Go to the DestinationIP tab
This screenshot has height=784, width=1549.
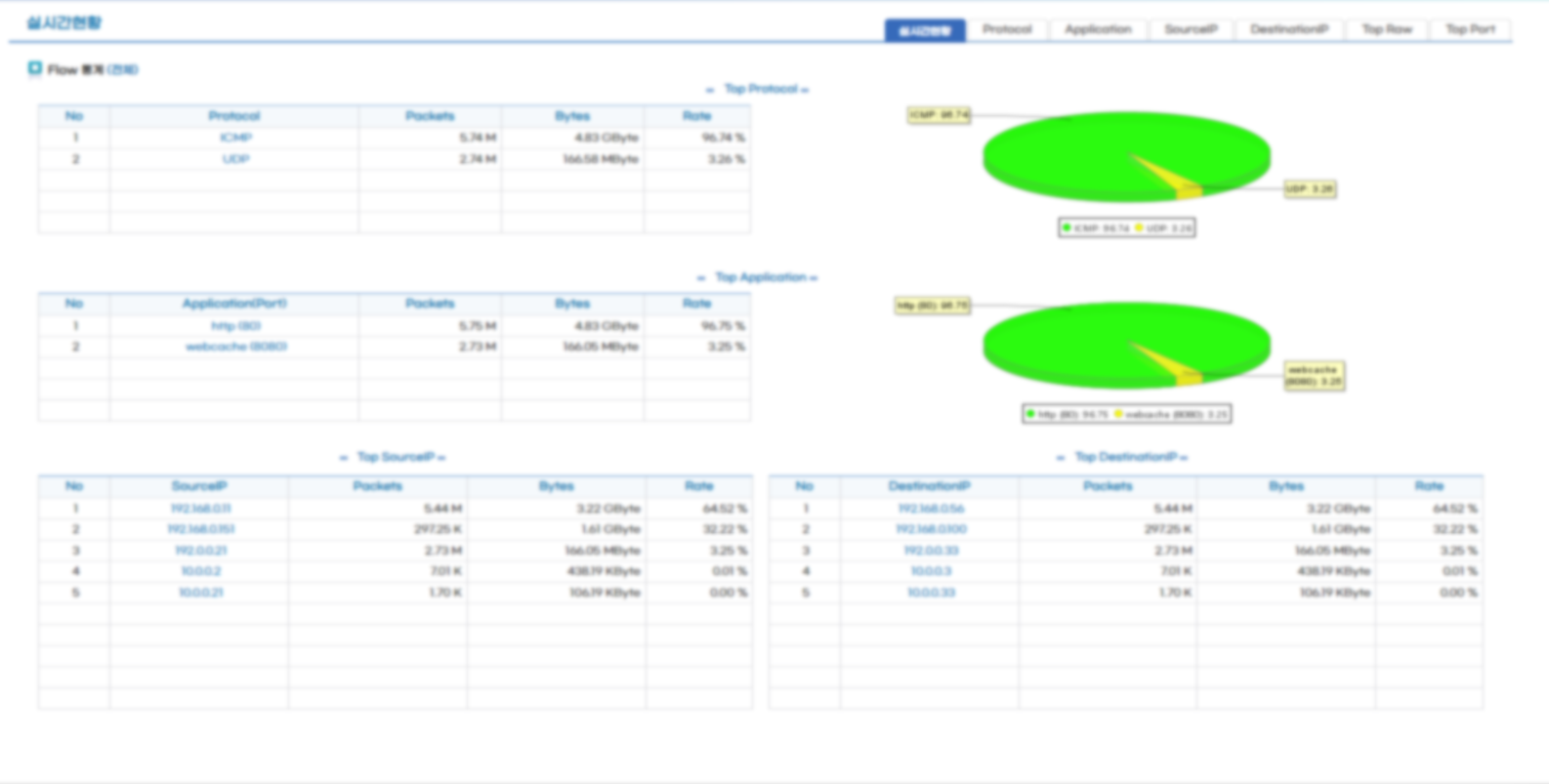point(1289,29)
